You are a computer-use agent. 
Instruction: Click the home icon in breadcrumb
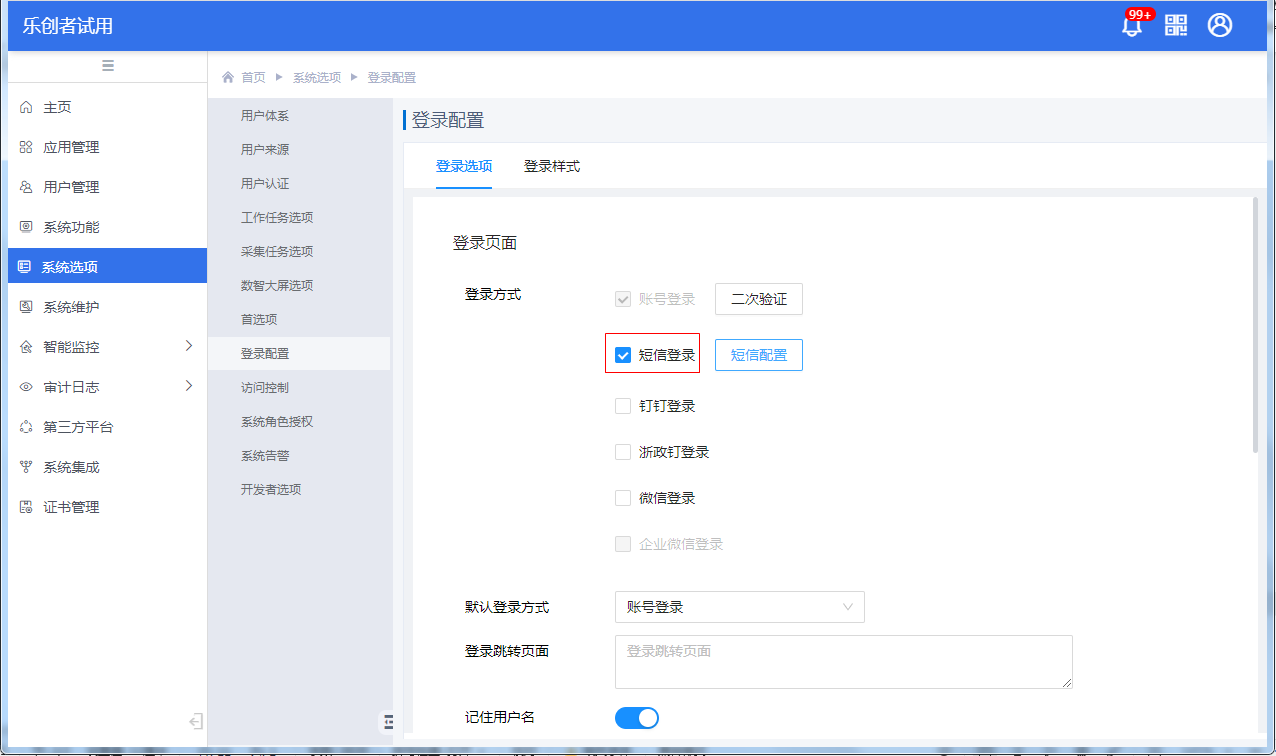(x=228, y=77)
